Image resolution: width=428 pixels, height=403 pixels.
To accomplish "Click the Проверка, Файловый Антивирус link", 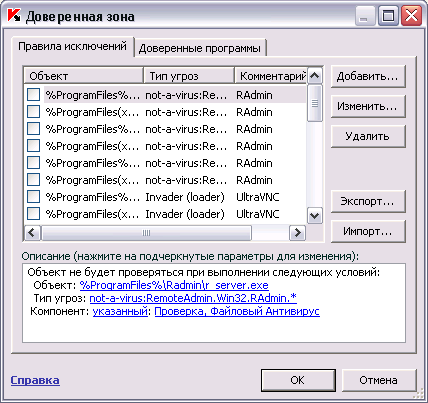I will tap(237, 311).
